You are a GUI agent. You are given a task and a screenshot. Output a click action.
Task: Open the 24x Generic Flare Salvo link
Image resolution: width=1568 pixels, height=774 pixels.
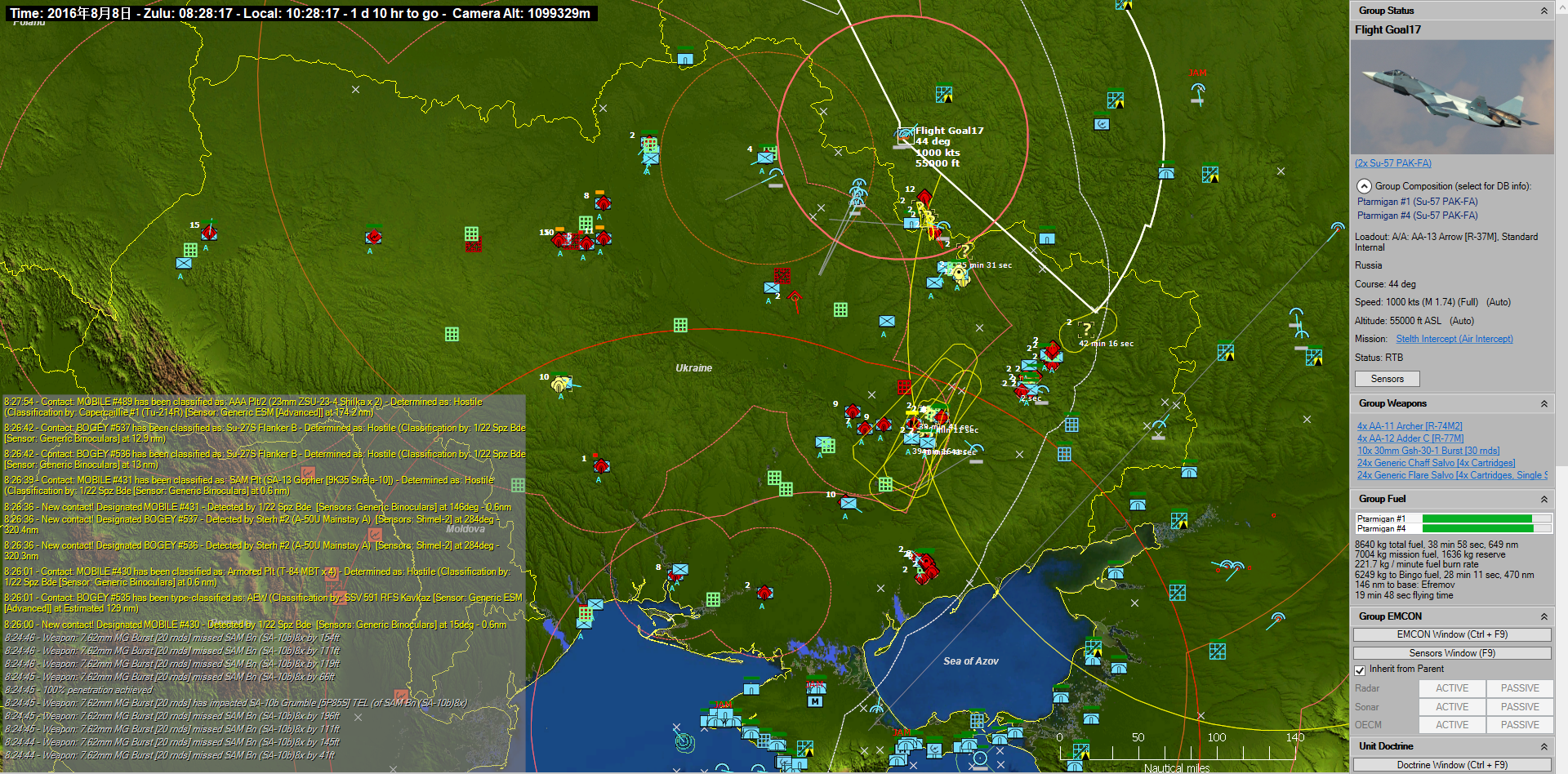point(1450,475)
